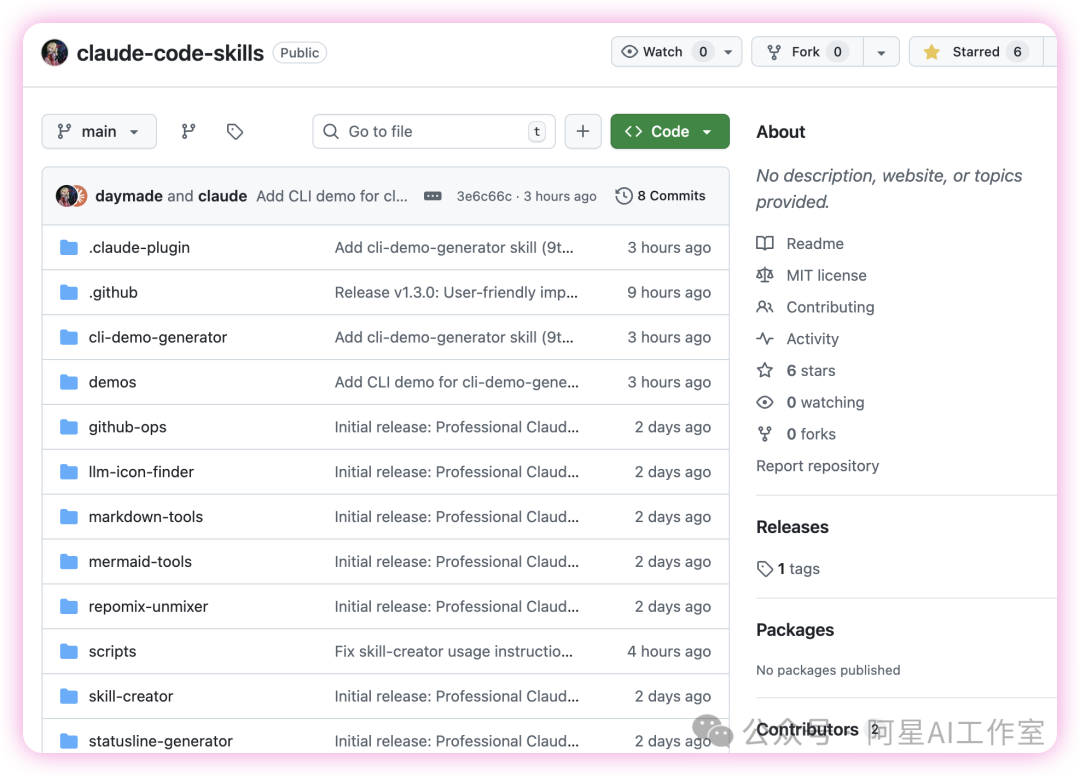Open the Contributing link

click(x=830, y=306)
